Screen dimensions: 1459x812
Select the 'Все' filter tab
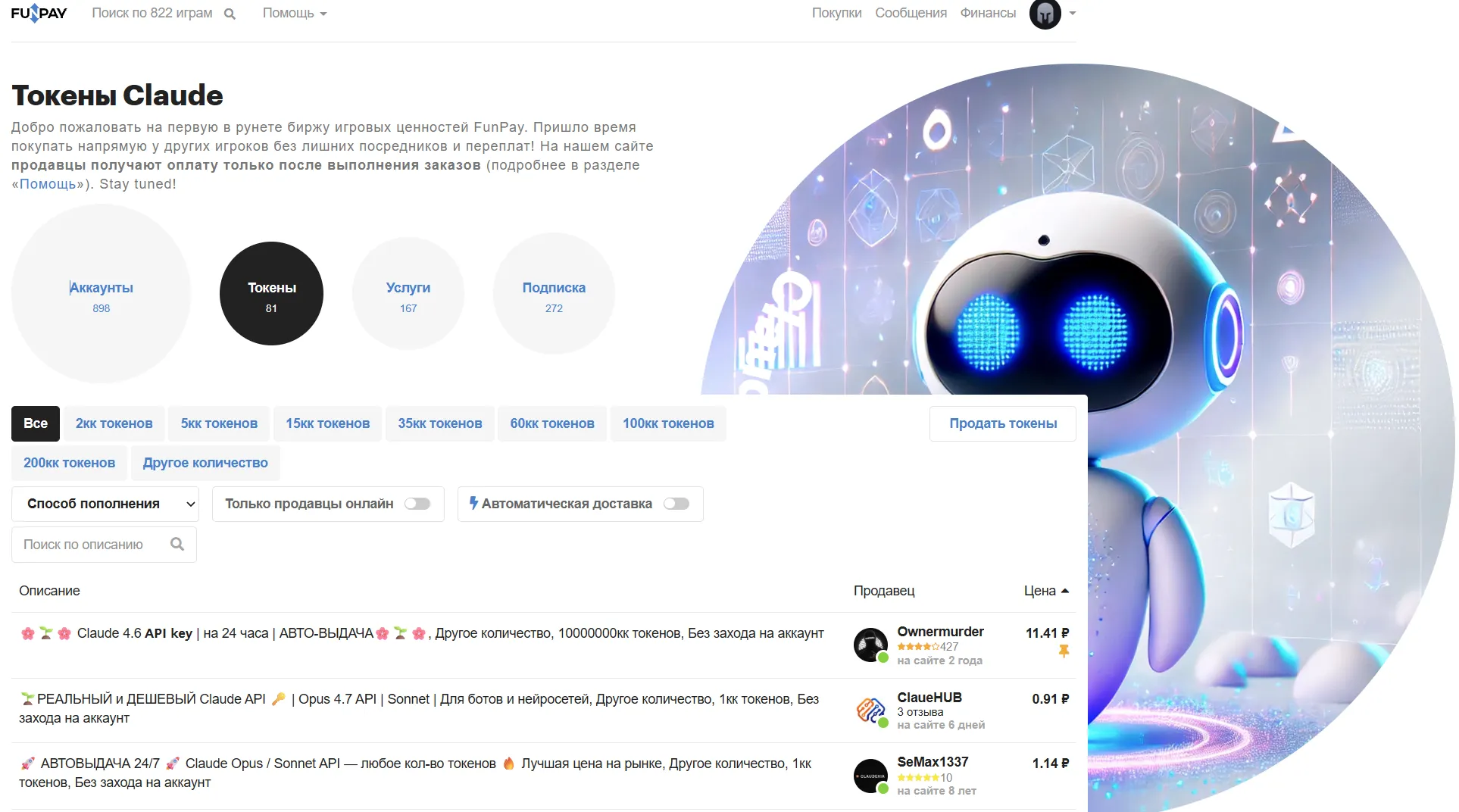coord(36,423)
